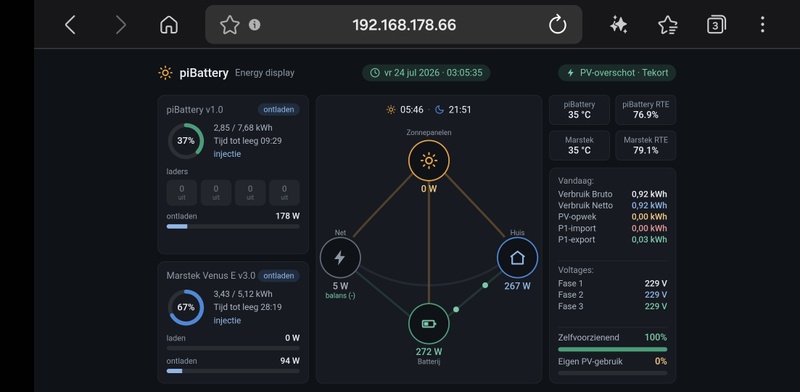The width and height of the screenshot is (800, 392).
Task: Open the browser three-dot menu
Action: point(762,24)
